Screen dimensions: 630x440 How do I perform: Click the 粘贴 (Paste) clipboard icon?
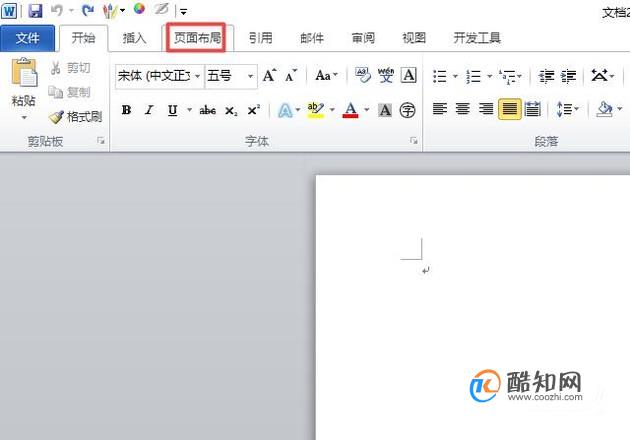[24, 73]
